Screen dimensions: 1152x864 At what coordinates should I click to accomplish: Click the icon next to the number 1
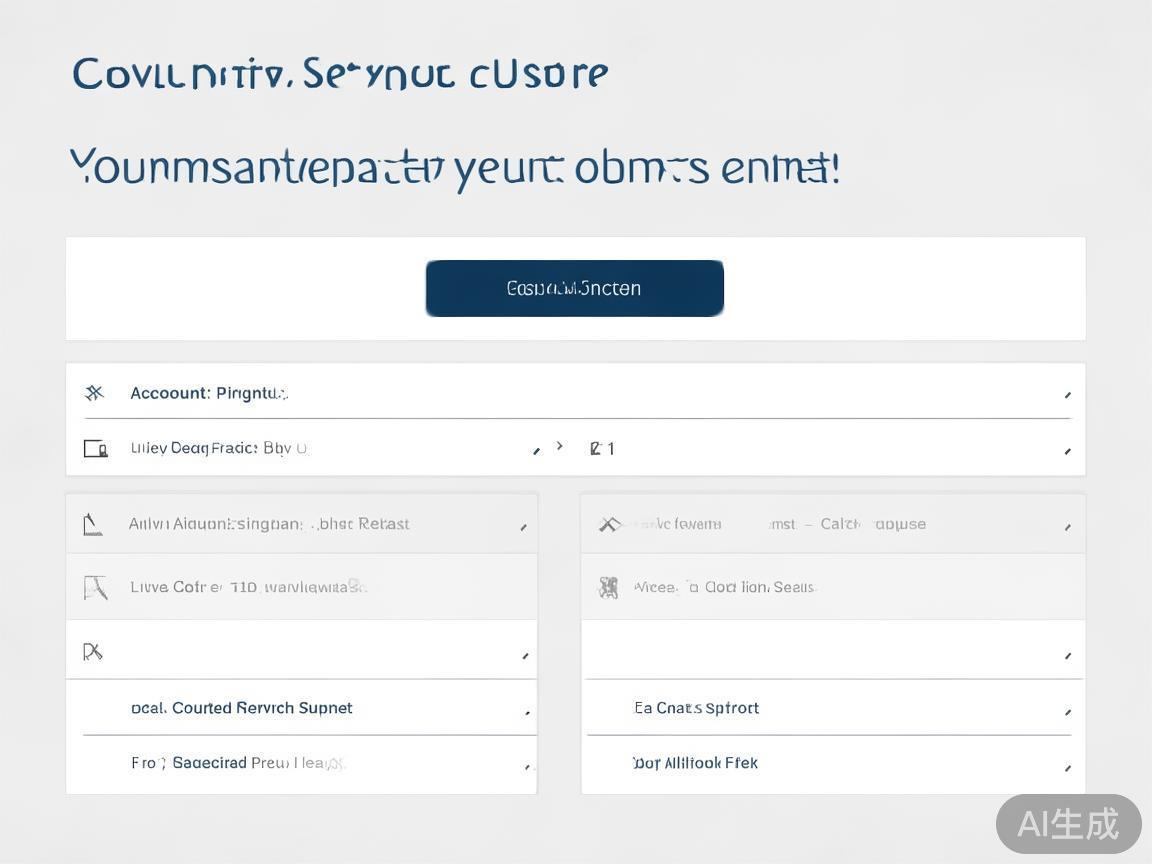[595, 448]
